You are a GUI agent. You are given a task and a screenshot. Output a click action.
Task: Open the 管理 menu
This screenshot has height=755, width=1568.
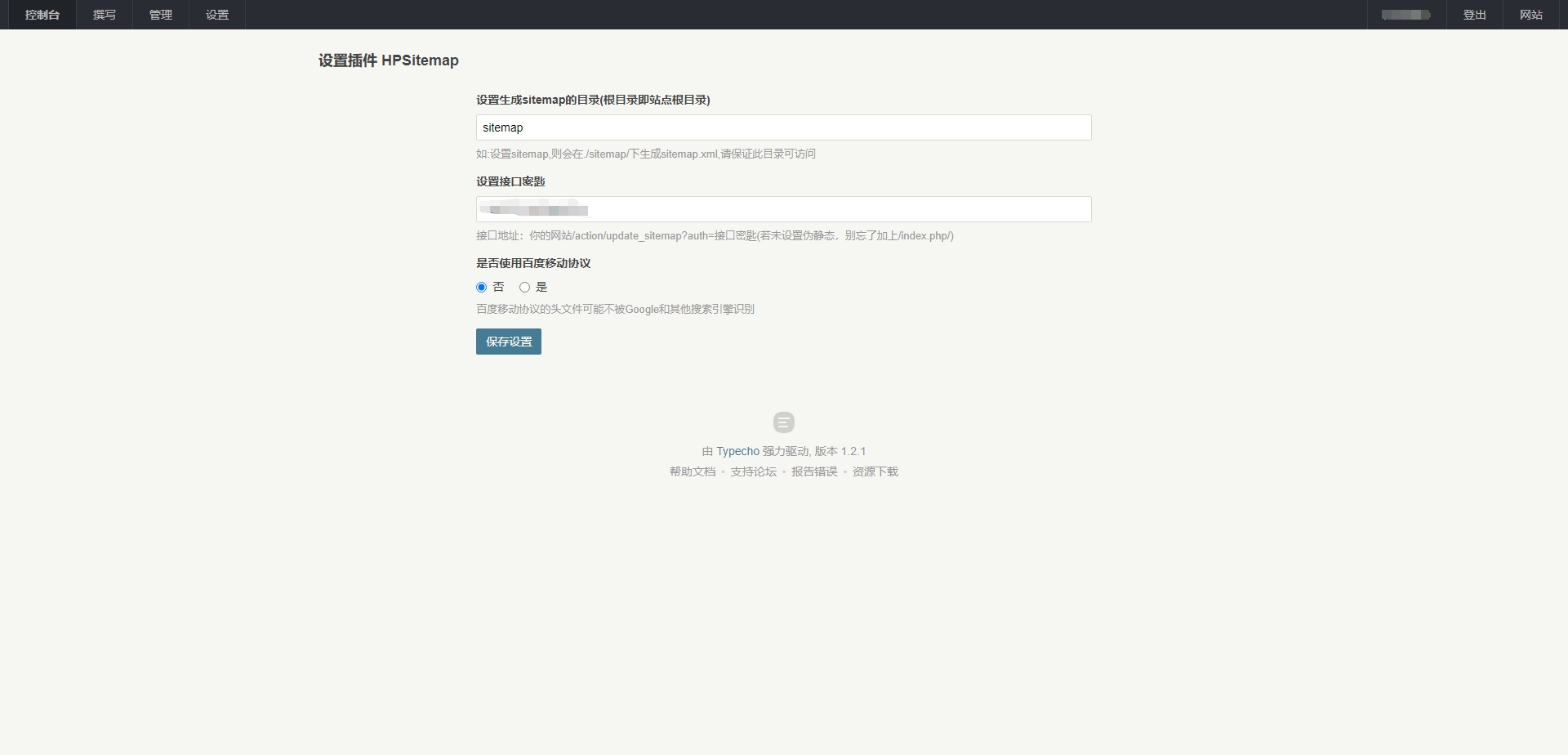point(161,15)
